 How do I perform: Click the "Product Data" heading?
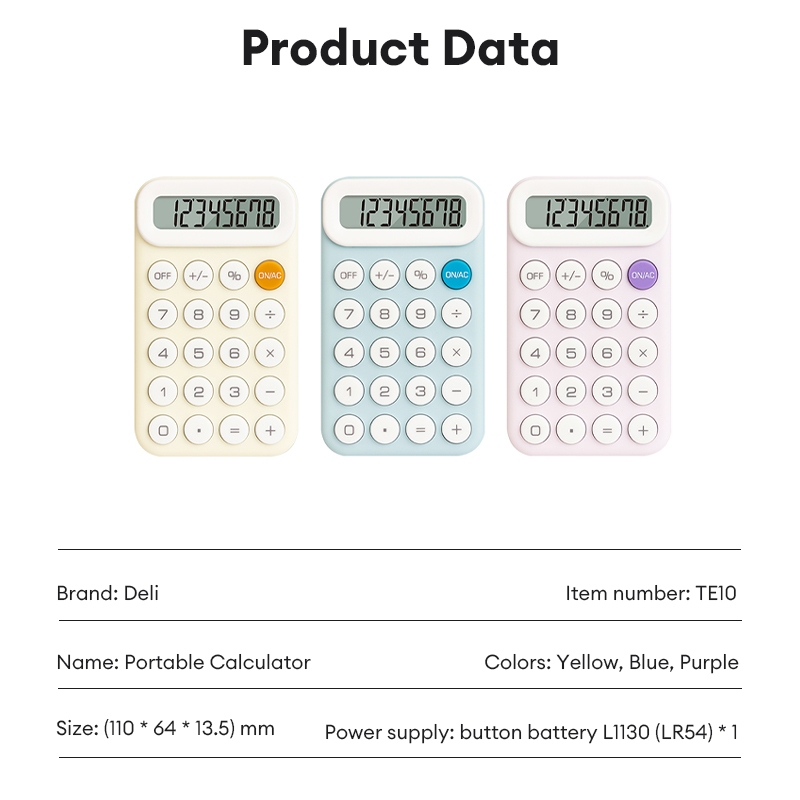400,48
